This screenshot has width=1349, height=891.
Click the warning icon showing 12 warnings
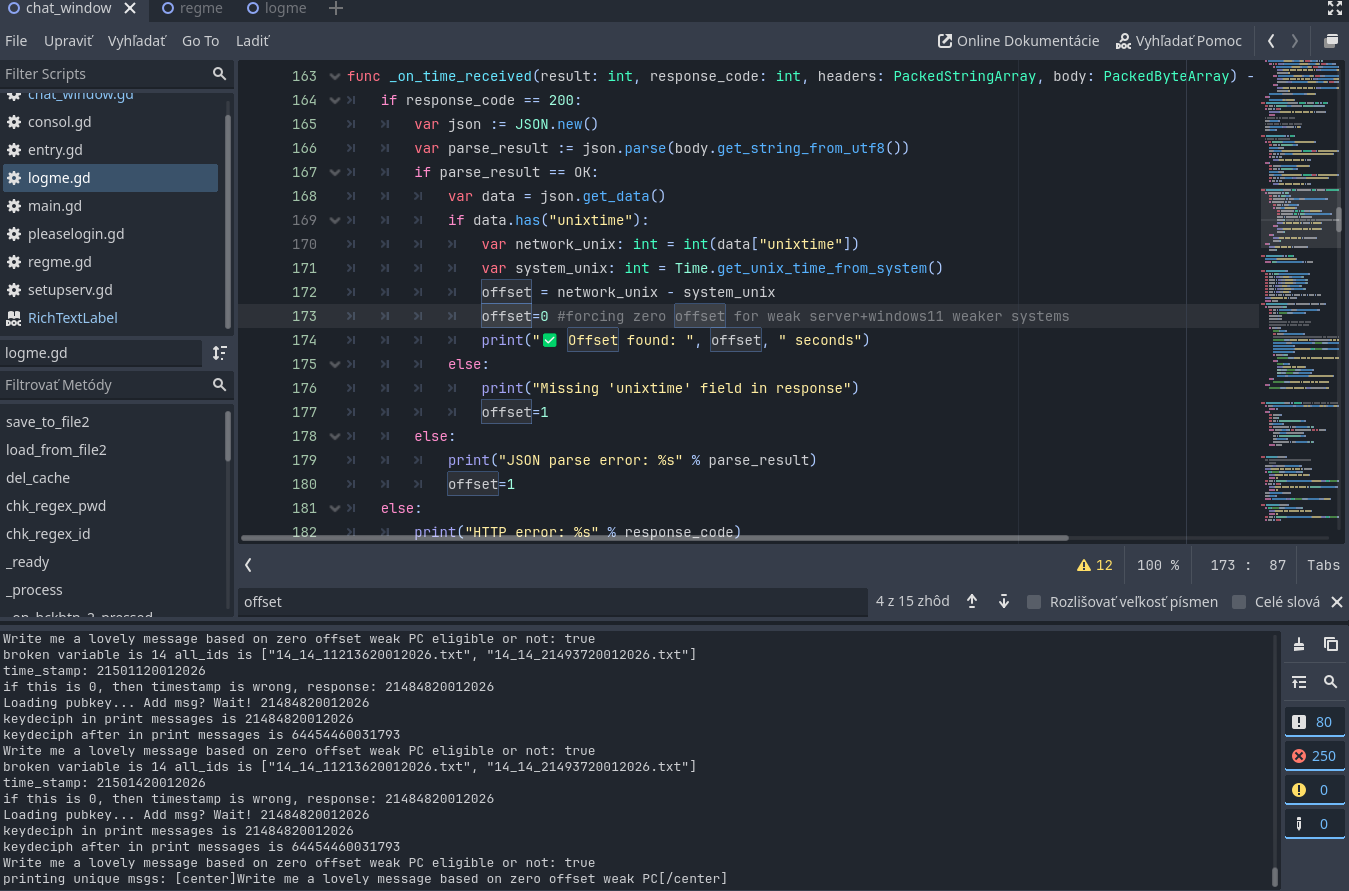click(x=1094, y=565)
